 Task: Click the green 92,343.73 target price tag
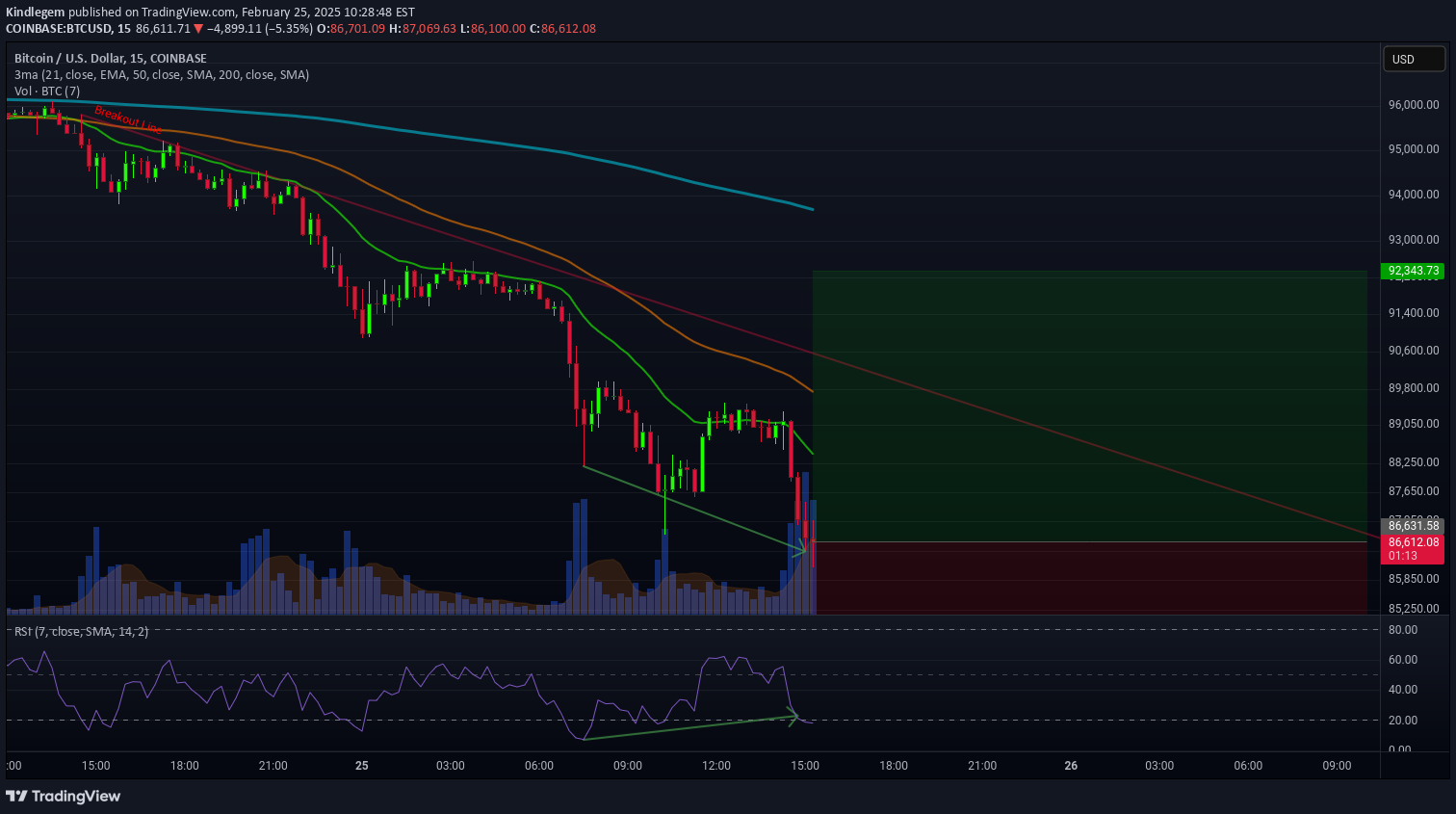point(1414,271)
